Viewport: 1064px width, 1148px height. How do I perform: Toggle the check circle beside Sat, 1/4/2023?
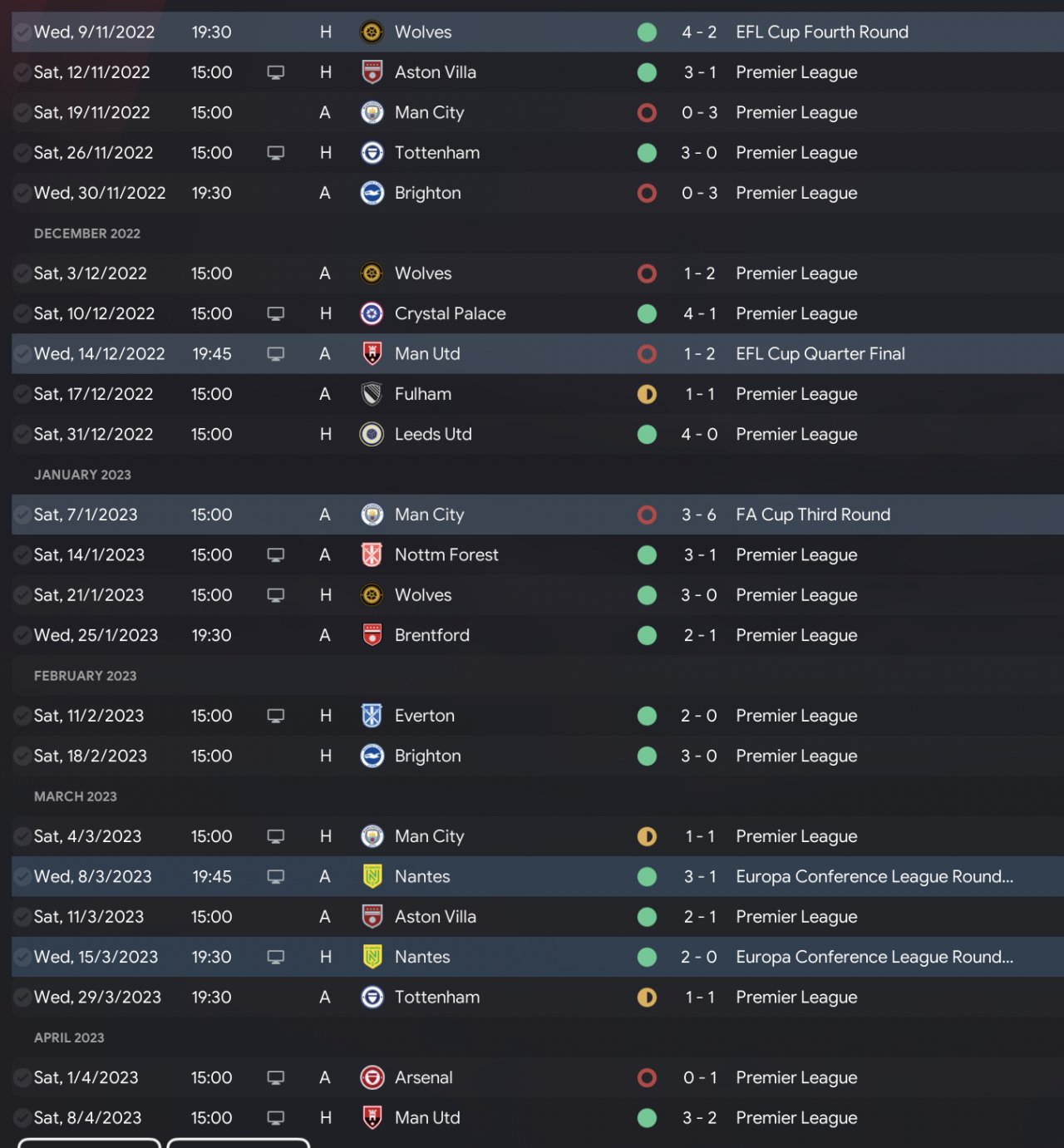click(x=22, y=1077)
